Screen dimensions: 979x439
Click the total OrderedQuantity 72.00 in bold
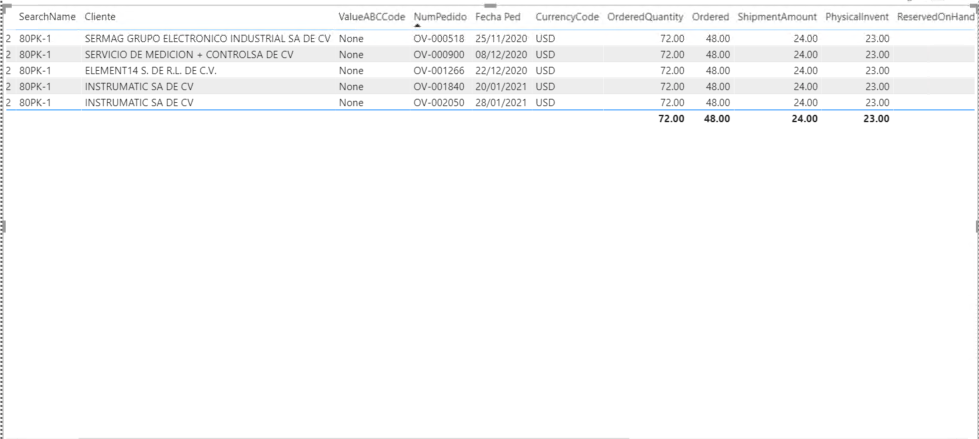click(671, 119)
